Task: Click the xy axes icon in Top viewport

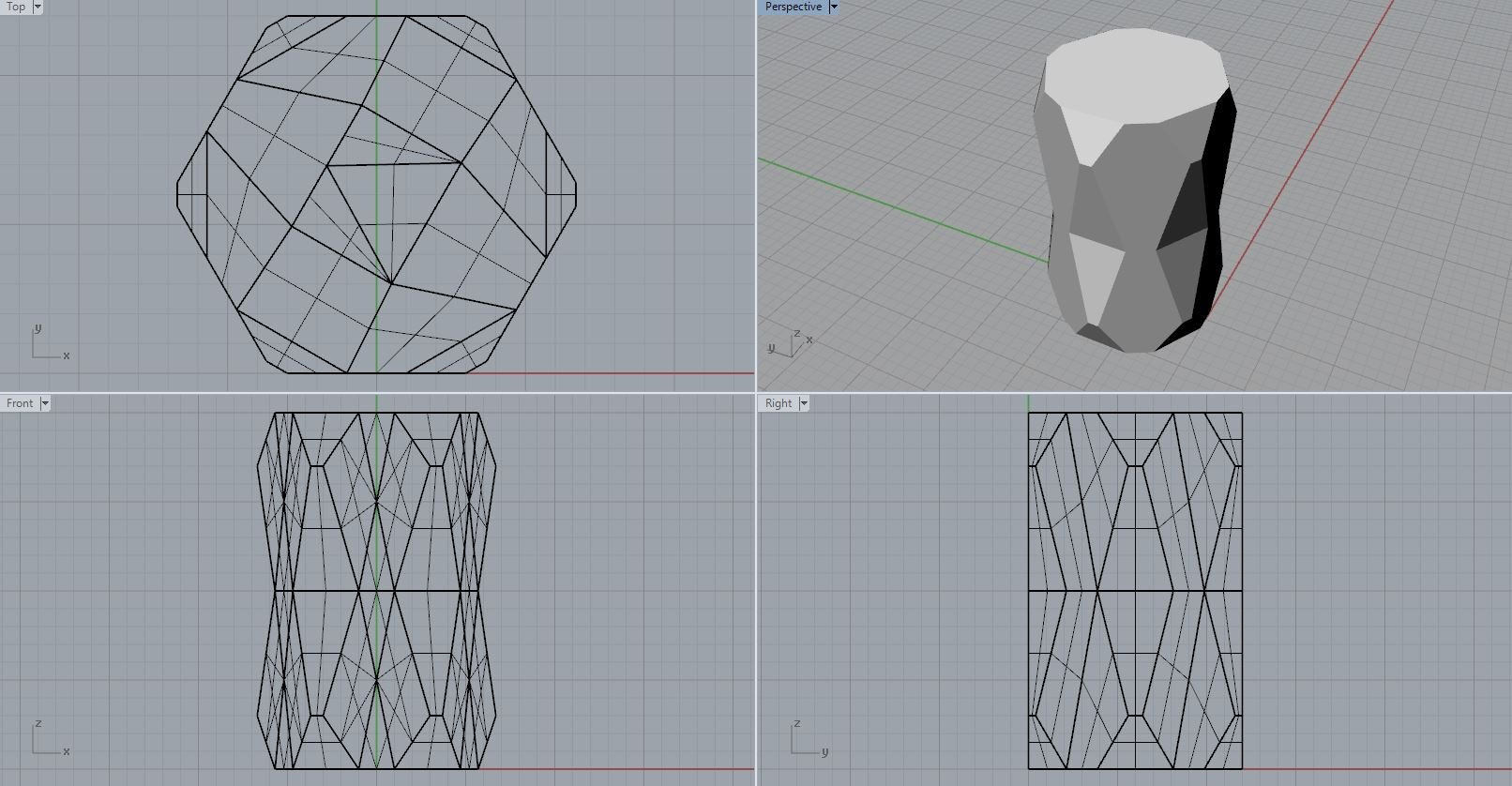Action: pos(50,343)
